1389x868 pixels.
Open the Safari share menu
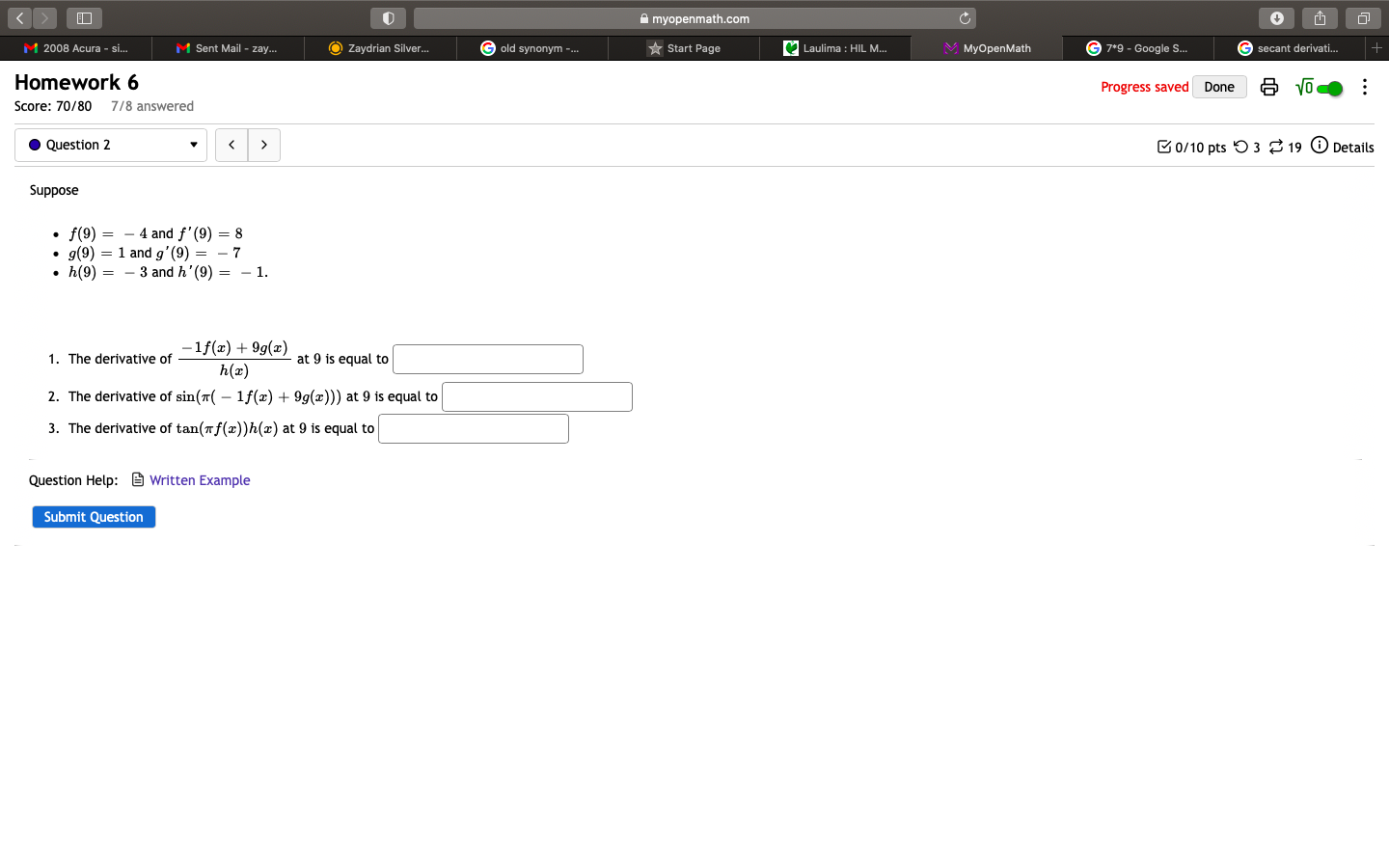coord(1321,18)
